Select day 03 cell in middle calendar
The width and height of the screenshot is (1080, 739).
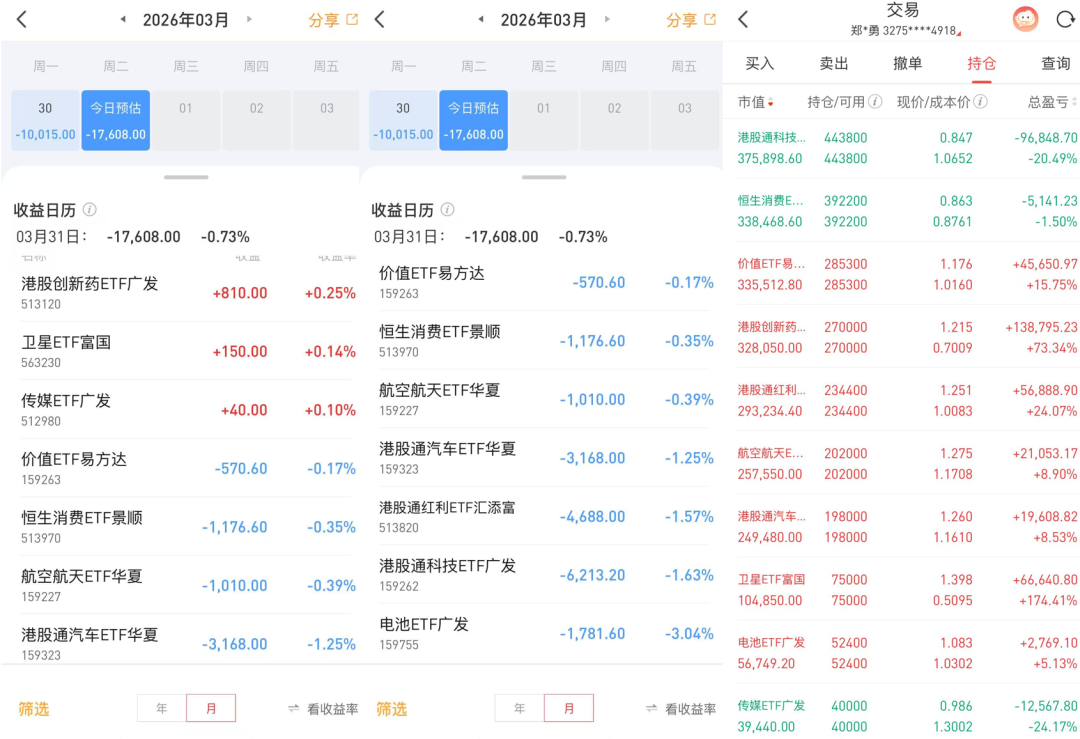point(685,120)
